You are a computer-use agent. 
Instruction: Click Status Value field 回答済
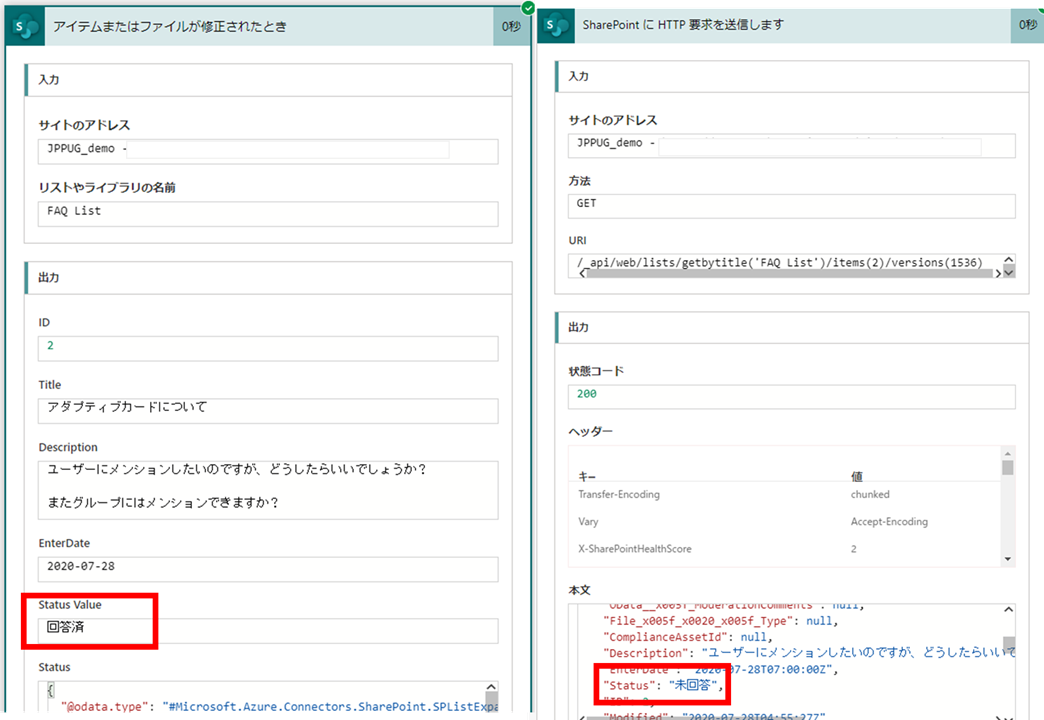(x=268, y=631)
